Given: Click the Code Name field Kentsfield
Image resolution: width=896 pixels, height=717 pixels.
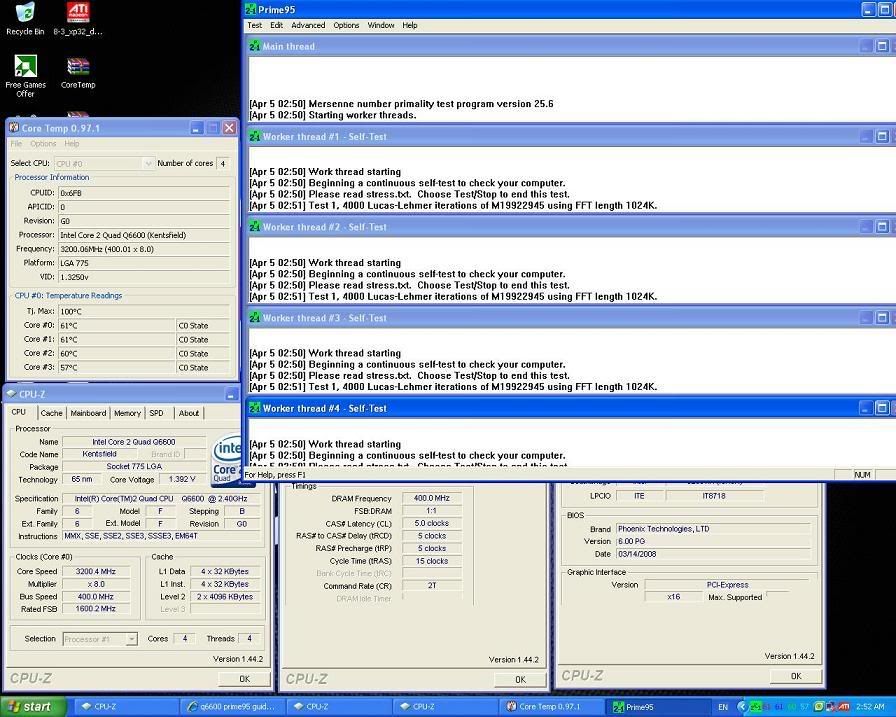Looking at the screenshot, I should (x=99, y=454).
